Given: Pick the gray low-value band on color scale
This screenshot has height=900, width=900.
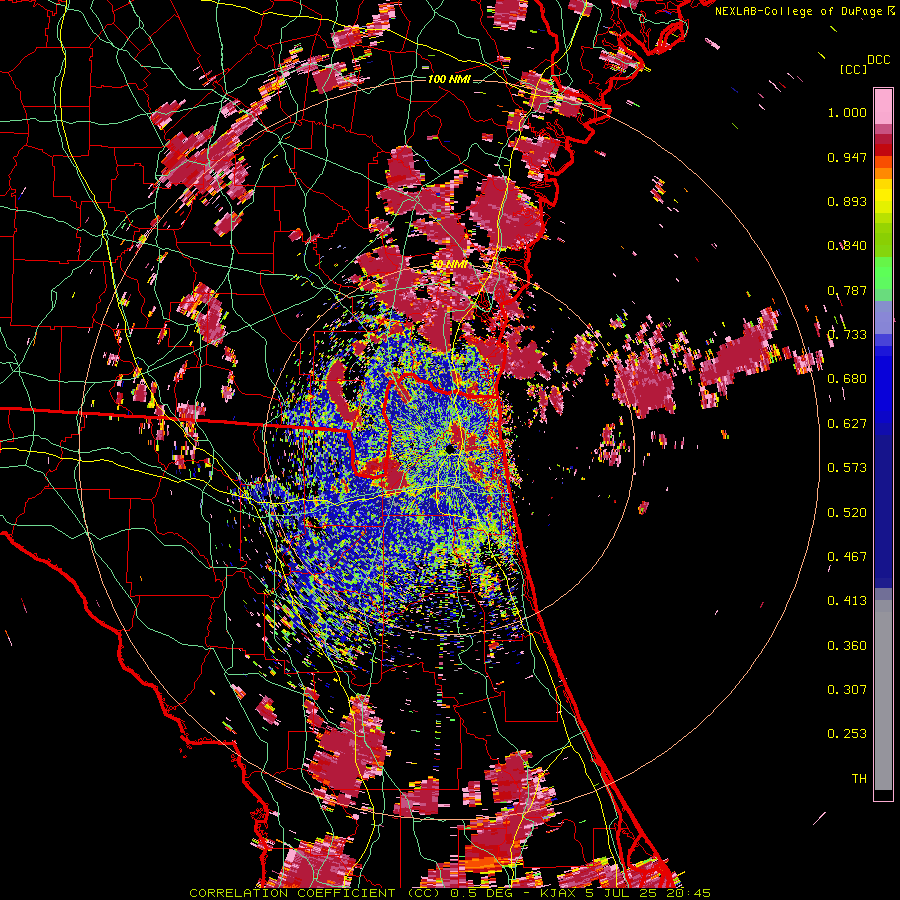Looking at the screenshot, I should pos(883,695).
